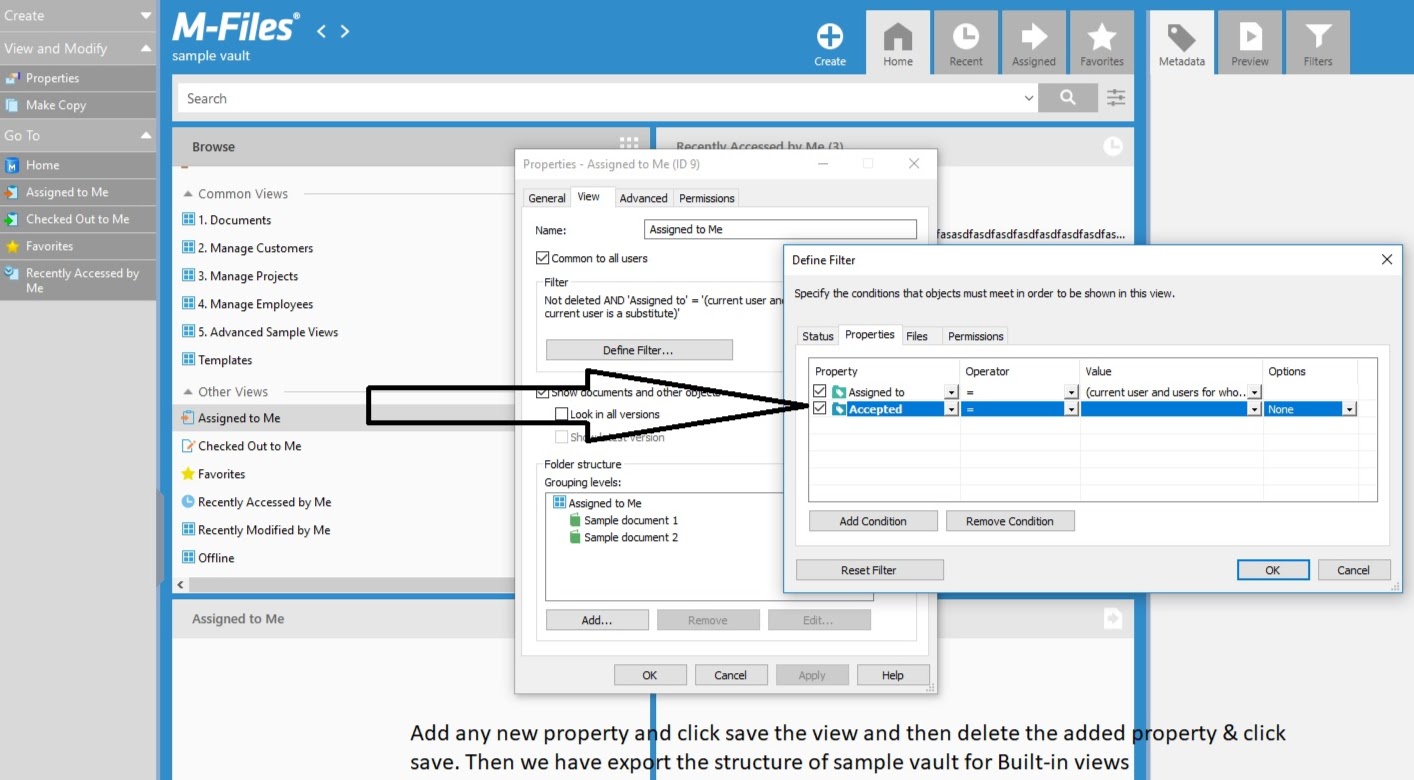This screenshot has height=780, width=1414.
Task: Collapse the Go To sidebar section
Action: [x=146, y=135]
